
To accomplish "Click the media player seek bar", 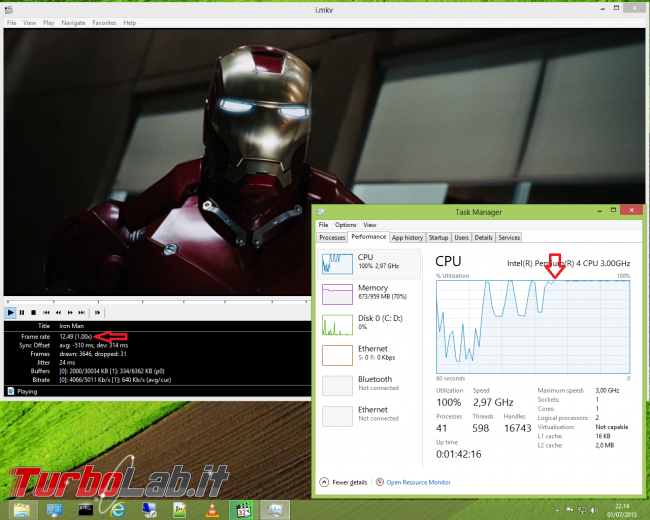I will [x=158, y=301].
